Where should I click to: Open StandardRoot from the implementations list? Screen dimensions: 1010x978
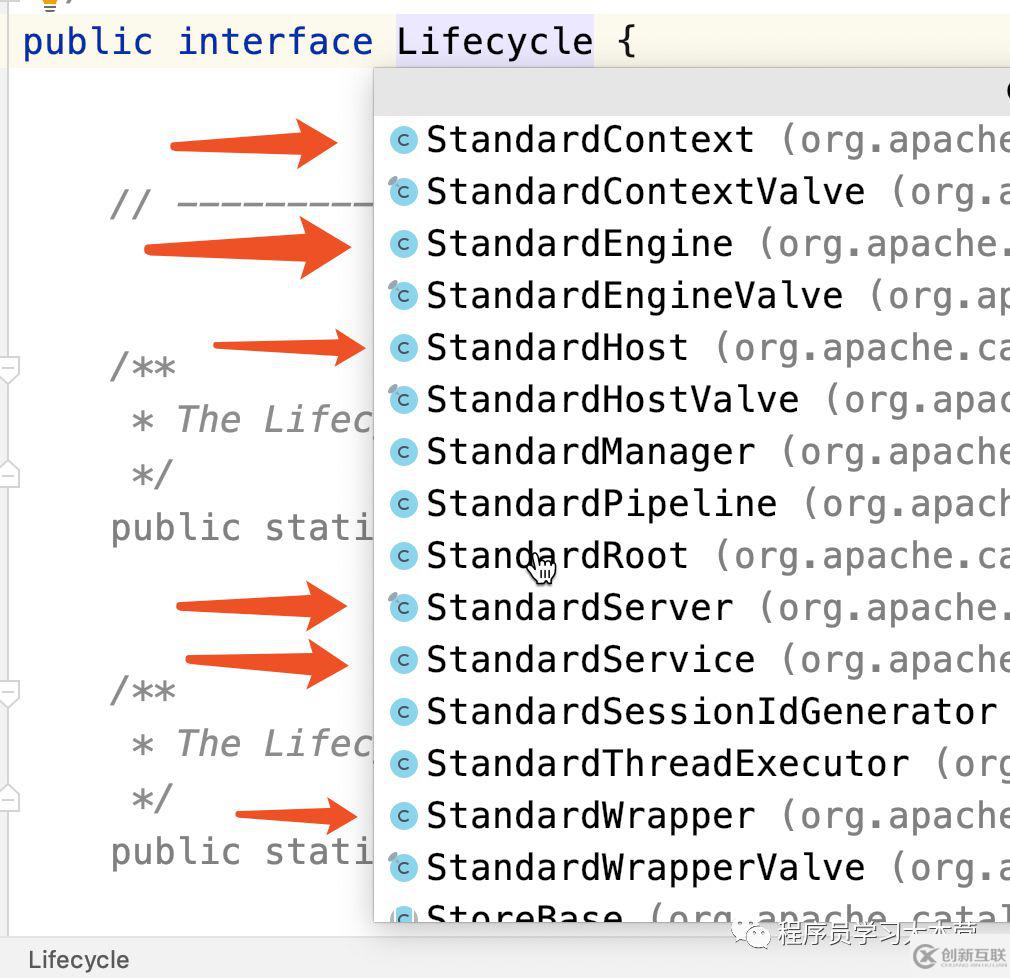point(557,556)
